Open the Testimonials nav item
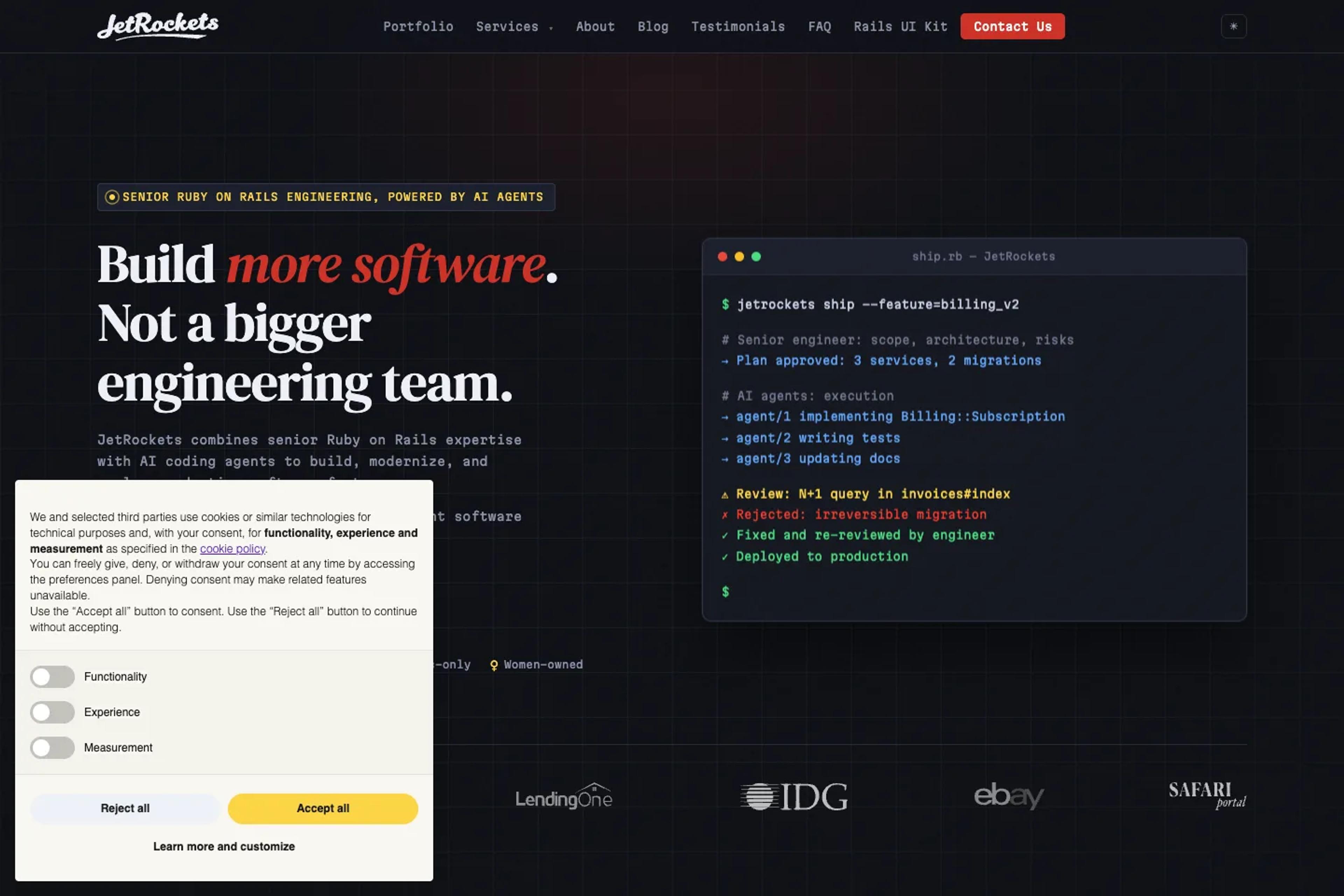1344x896 pixels. tap(738, 26)
